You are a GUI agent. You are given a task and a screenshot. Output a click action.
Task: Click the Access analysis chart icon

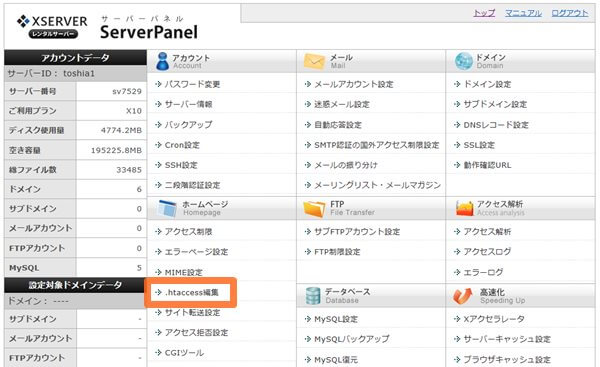coord(465,209)
